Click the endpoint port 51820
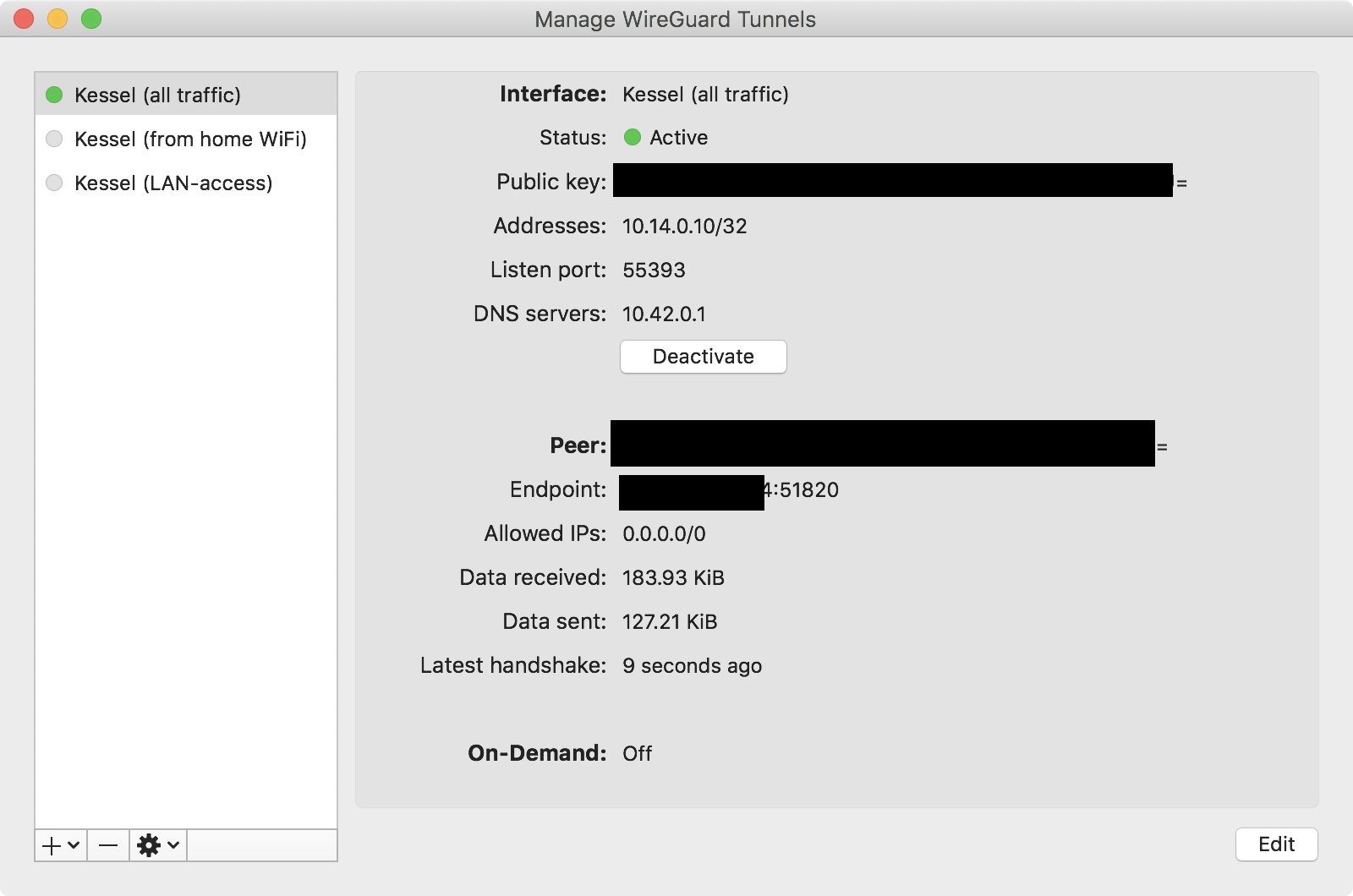The width and height of the screenshot is (1353, 896). [809, 490]
